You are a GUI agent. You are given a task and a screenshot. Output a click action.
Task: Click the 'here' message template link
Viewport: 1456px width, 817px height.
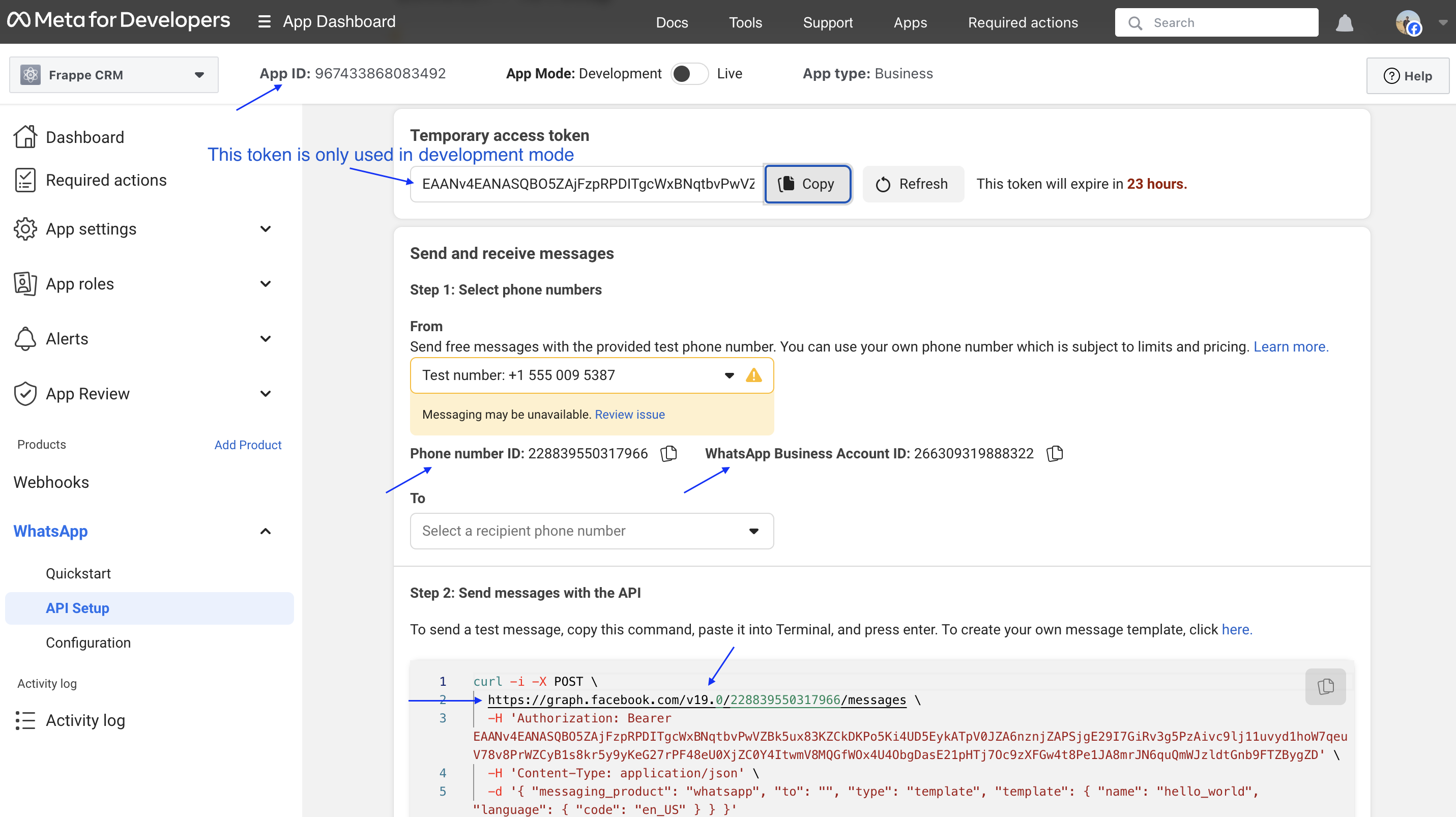(x=1237, y=629)
